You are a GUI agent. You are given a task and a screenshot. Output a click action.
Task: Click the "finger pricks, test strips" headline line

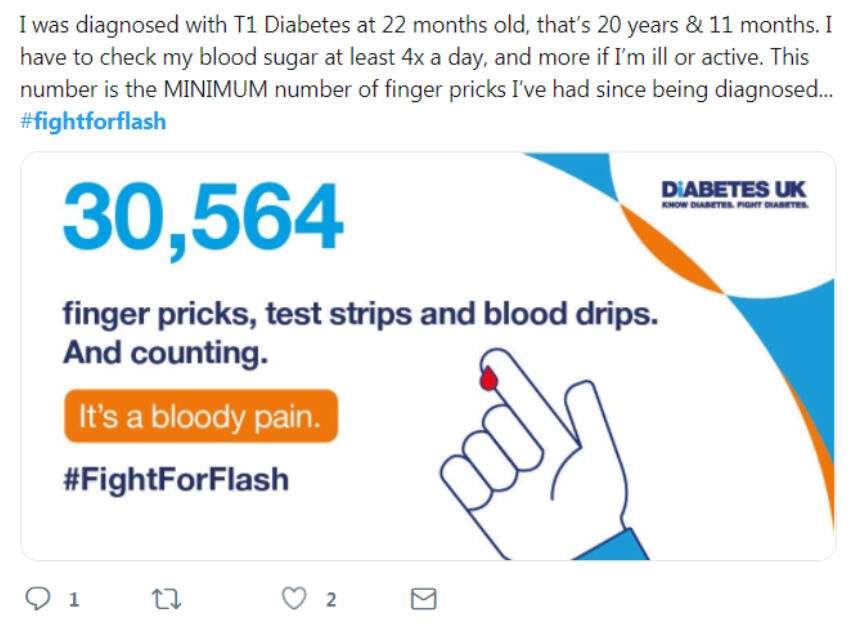[x=360, y=313]
